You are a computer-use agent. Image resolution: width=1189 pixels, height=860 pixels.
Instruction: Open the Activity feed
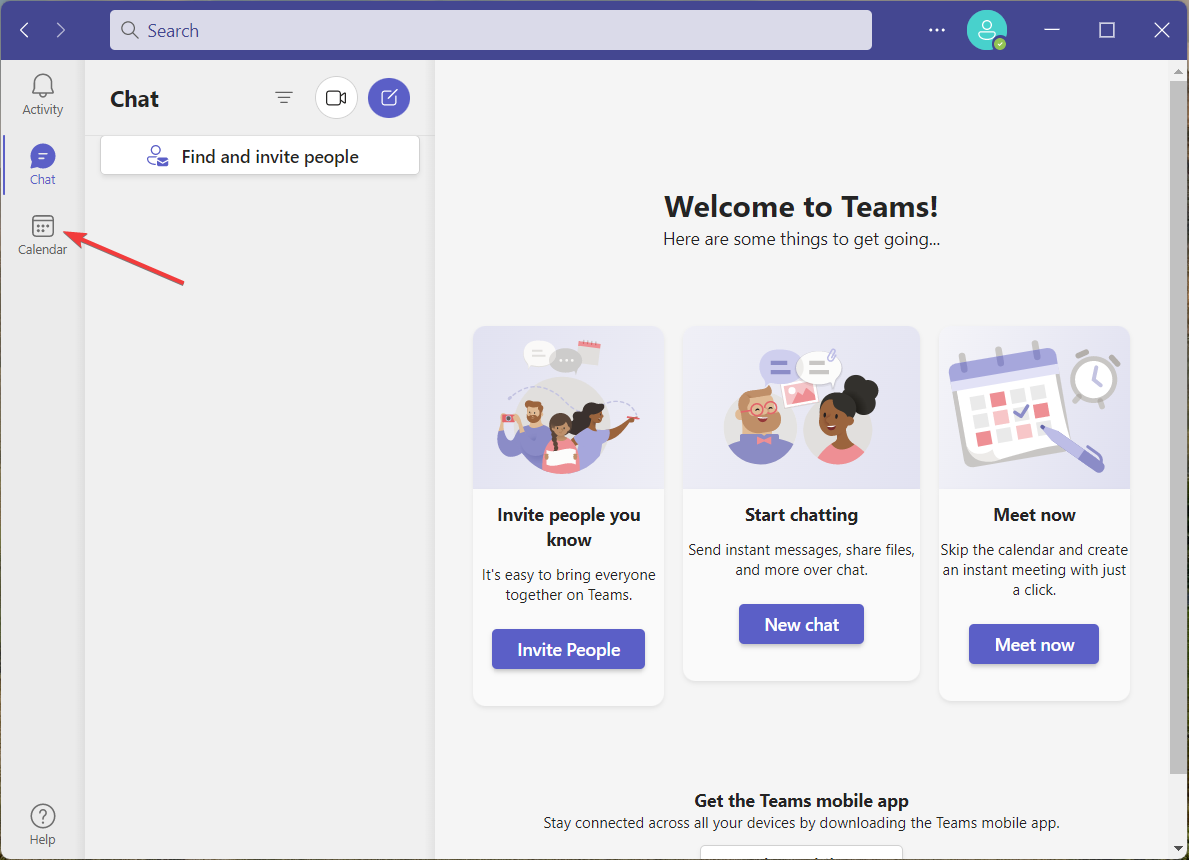click(42, 95)
